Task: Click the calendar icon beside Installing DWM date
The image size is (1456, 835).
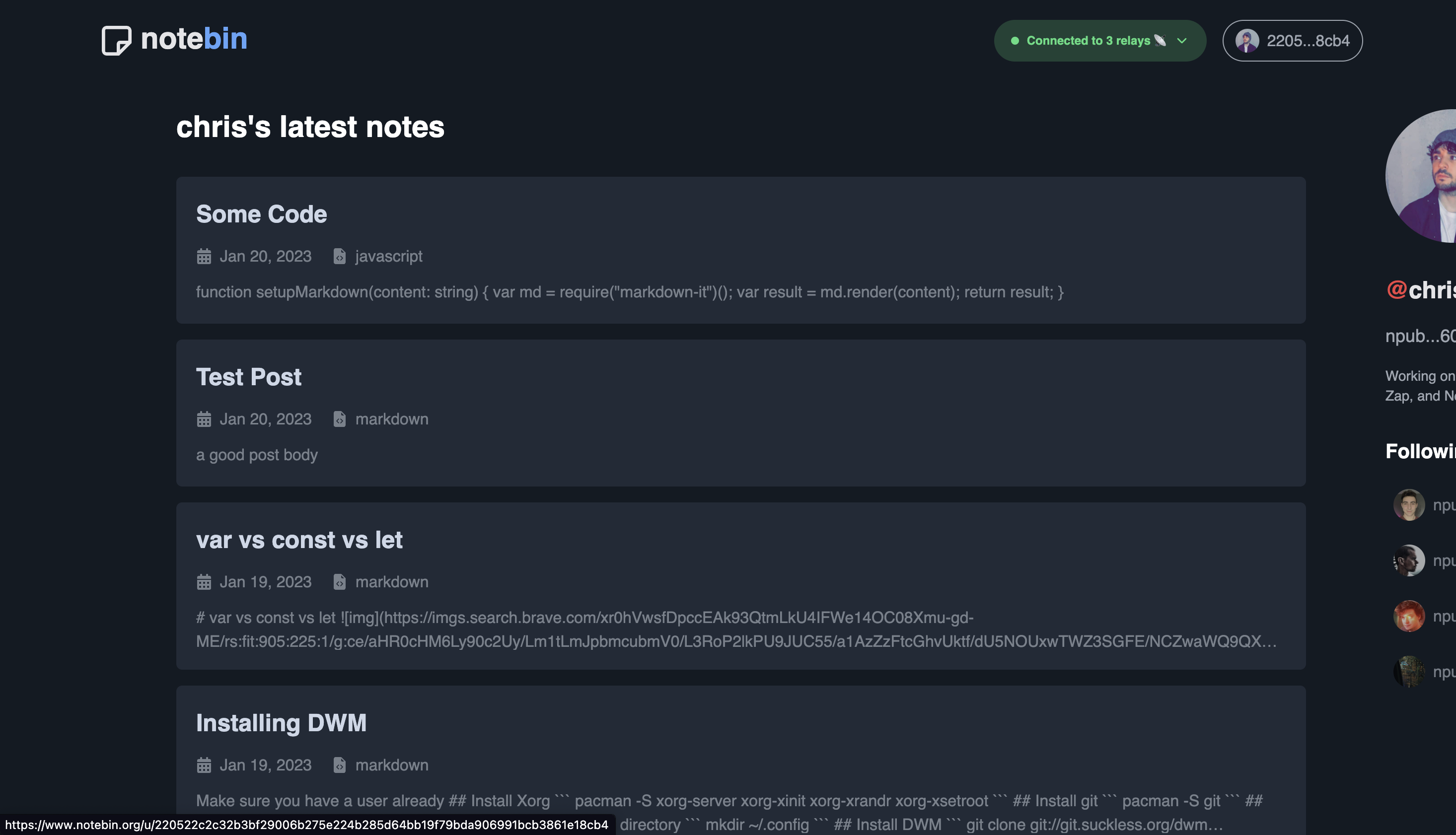Action: [204, 765]
